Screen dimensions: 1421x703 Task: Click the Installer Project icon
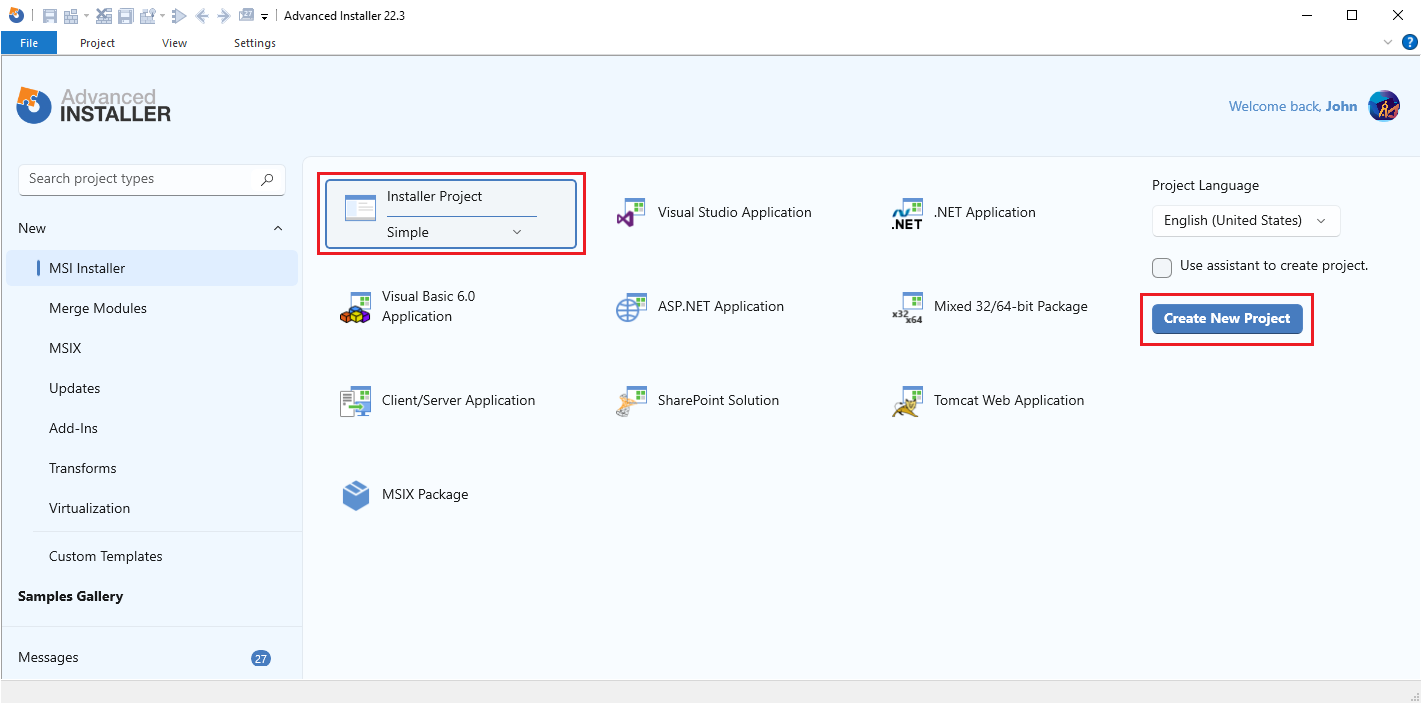(360, 208)
